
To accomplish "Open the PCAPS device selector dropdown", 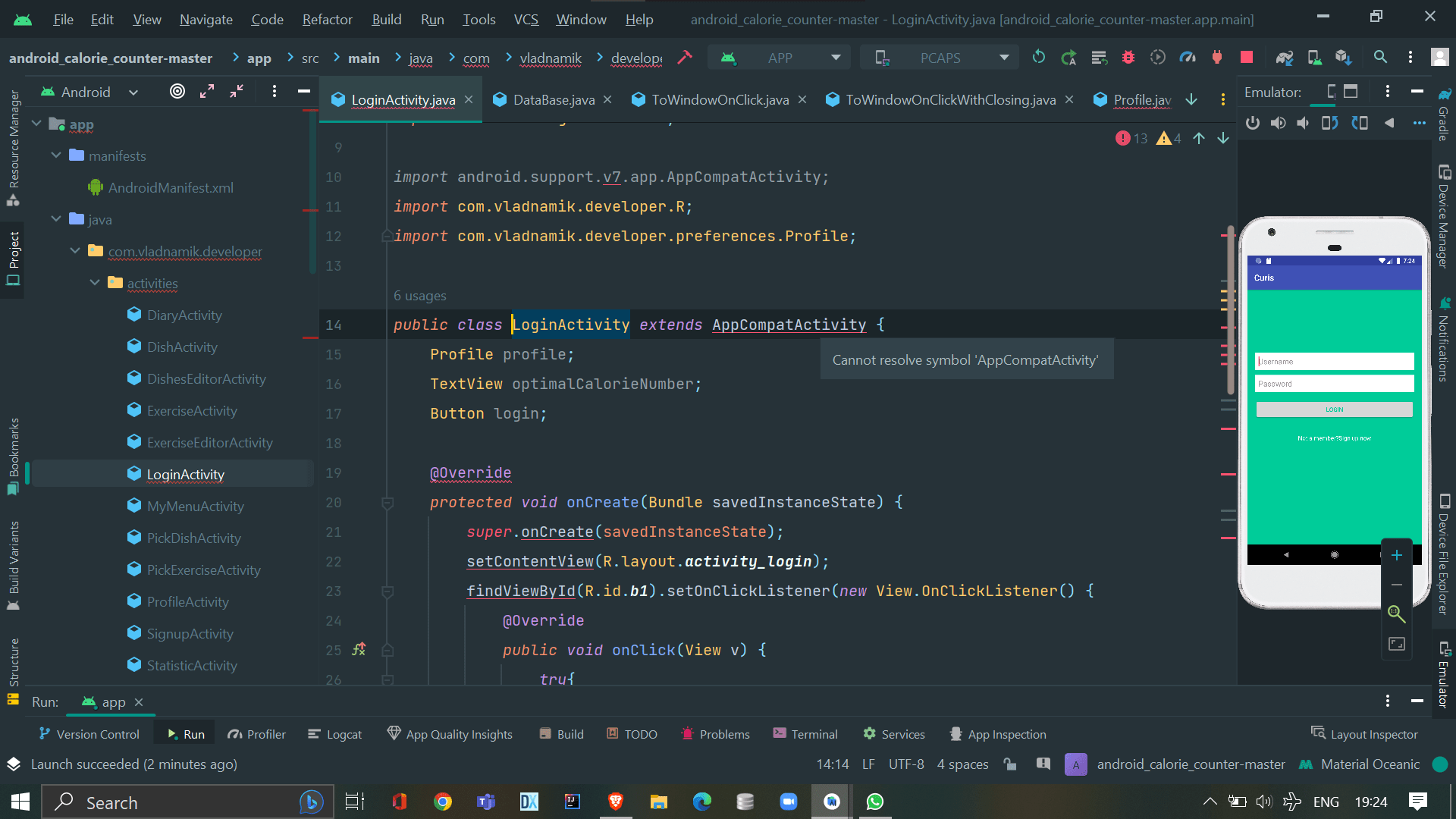I will pyautogui.click(x=941, y=58).
